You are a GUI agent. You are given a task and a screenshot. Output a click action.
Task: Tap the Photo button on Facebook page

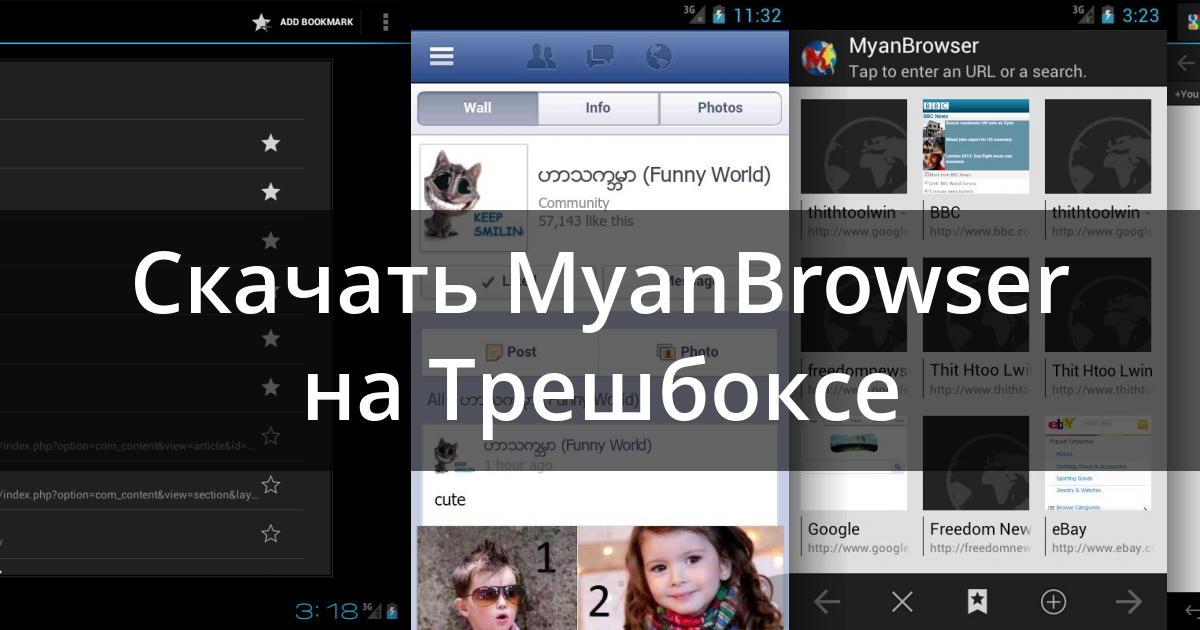[687, 352]
